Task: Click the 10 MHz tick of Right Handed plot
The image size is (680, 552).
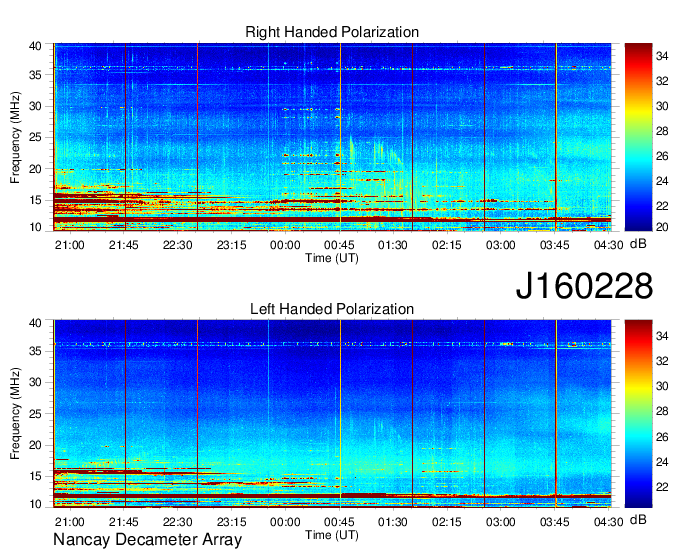Action: [x=35, y=227]
